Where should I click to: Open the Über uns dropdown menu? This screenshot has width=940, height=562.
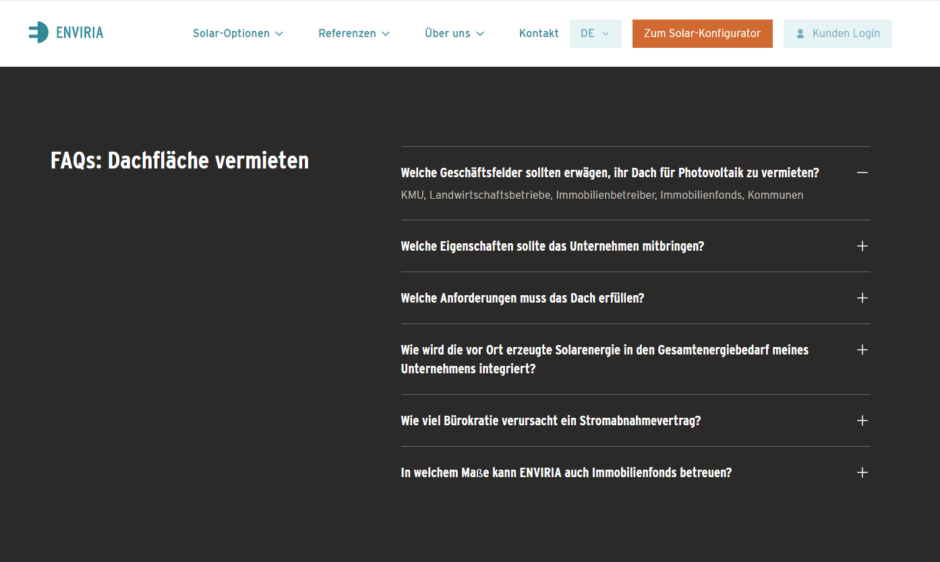(x=454, y=34)
